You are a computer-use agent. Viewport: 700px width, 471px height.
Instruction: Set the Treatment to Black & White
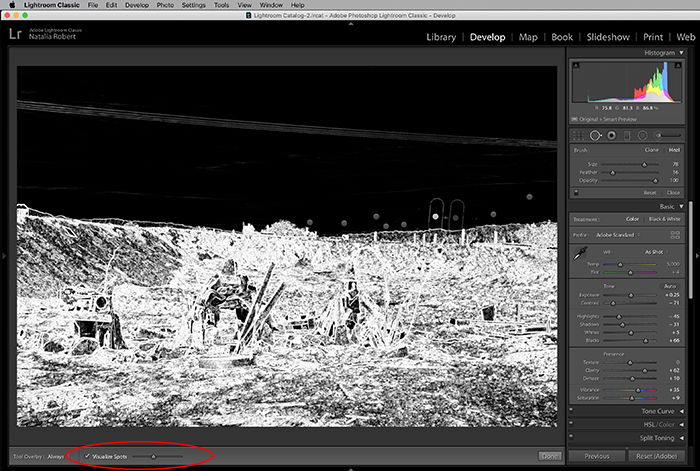click(662, 219)
